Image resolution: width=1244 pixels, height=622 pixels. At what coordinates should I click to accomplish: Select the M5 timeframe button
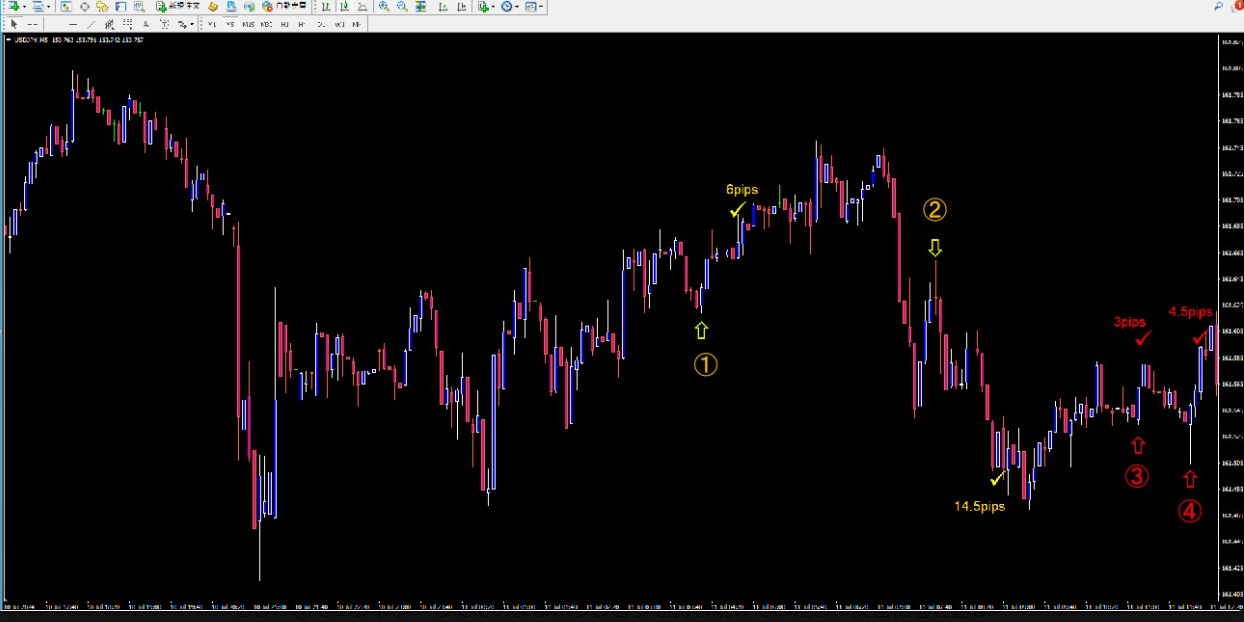pos(230,24)
